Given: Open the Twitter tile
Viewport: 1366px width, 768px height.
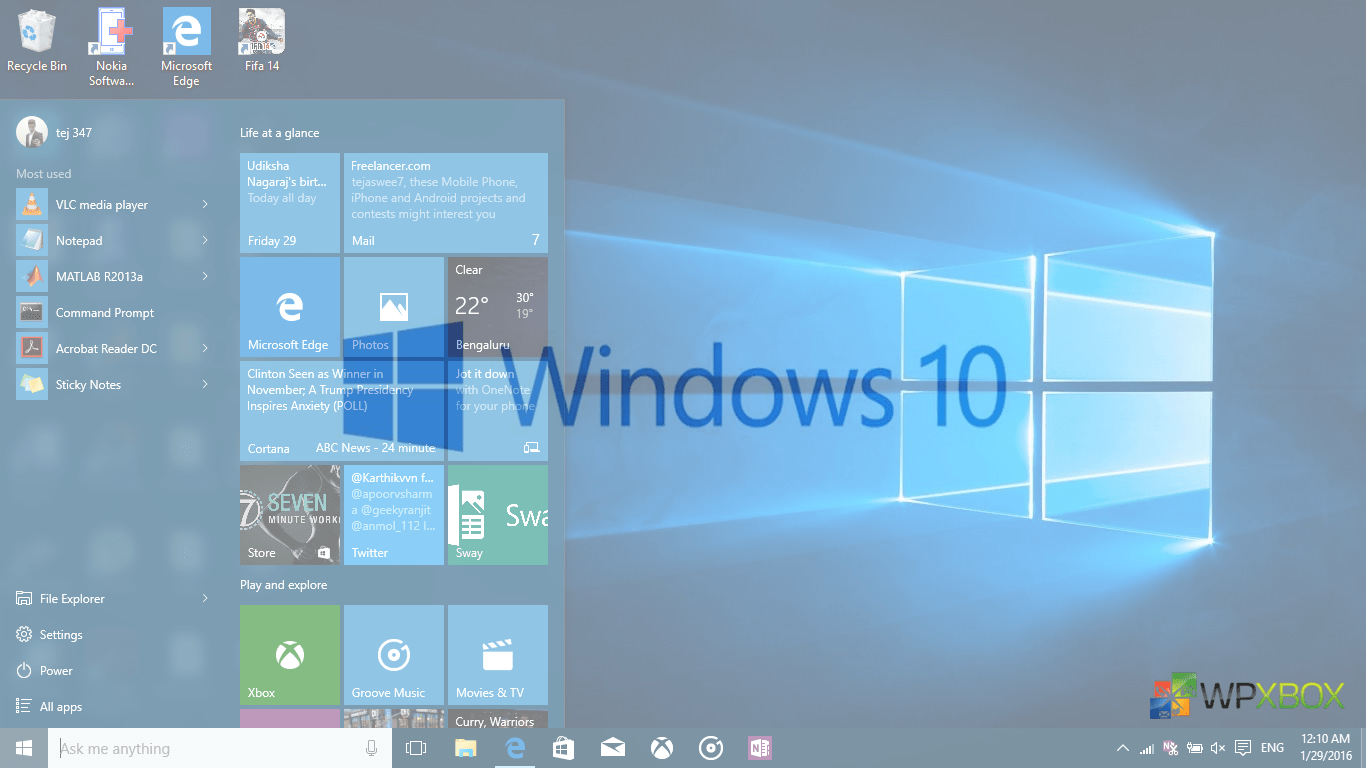Looking at the screenshot, I should pyautogui.click(x=394, y=515).
